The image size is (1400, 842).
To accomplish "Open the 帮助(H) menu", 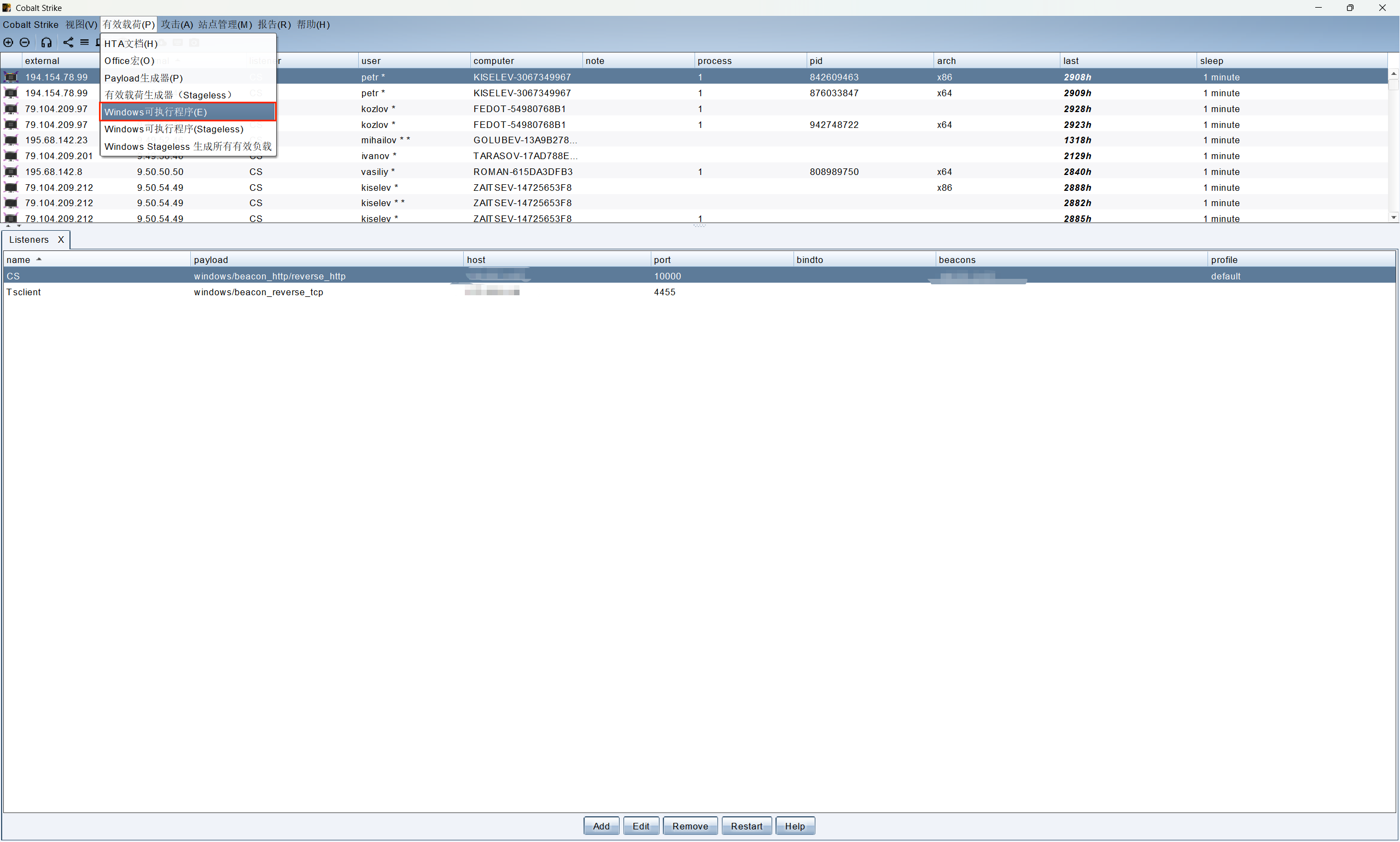I will pos(313,25).
